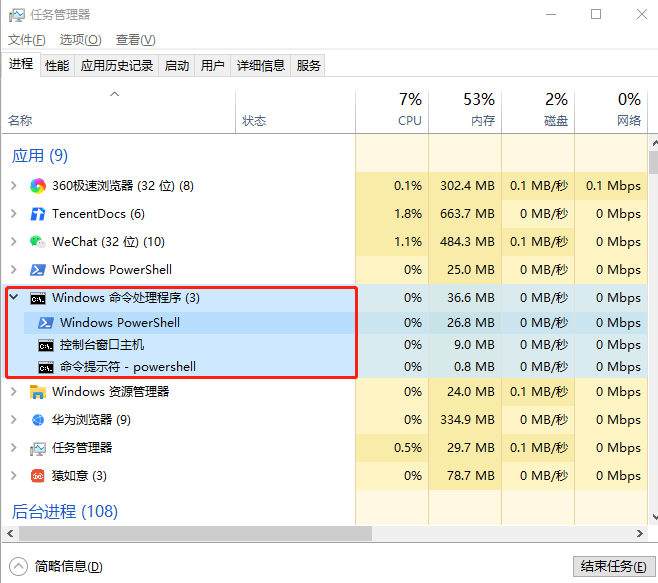Click the Windows 命令处理程序 cmd icon
658x583 pixels.
click(38, 298)
